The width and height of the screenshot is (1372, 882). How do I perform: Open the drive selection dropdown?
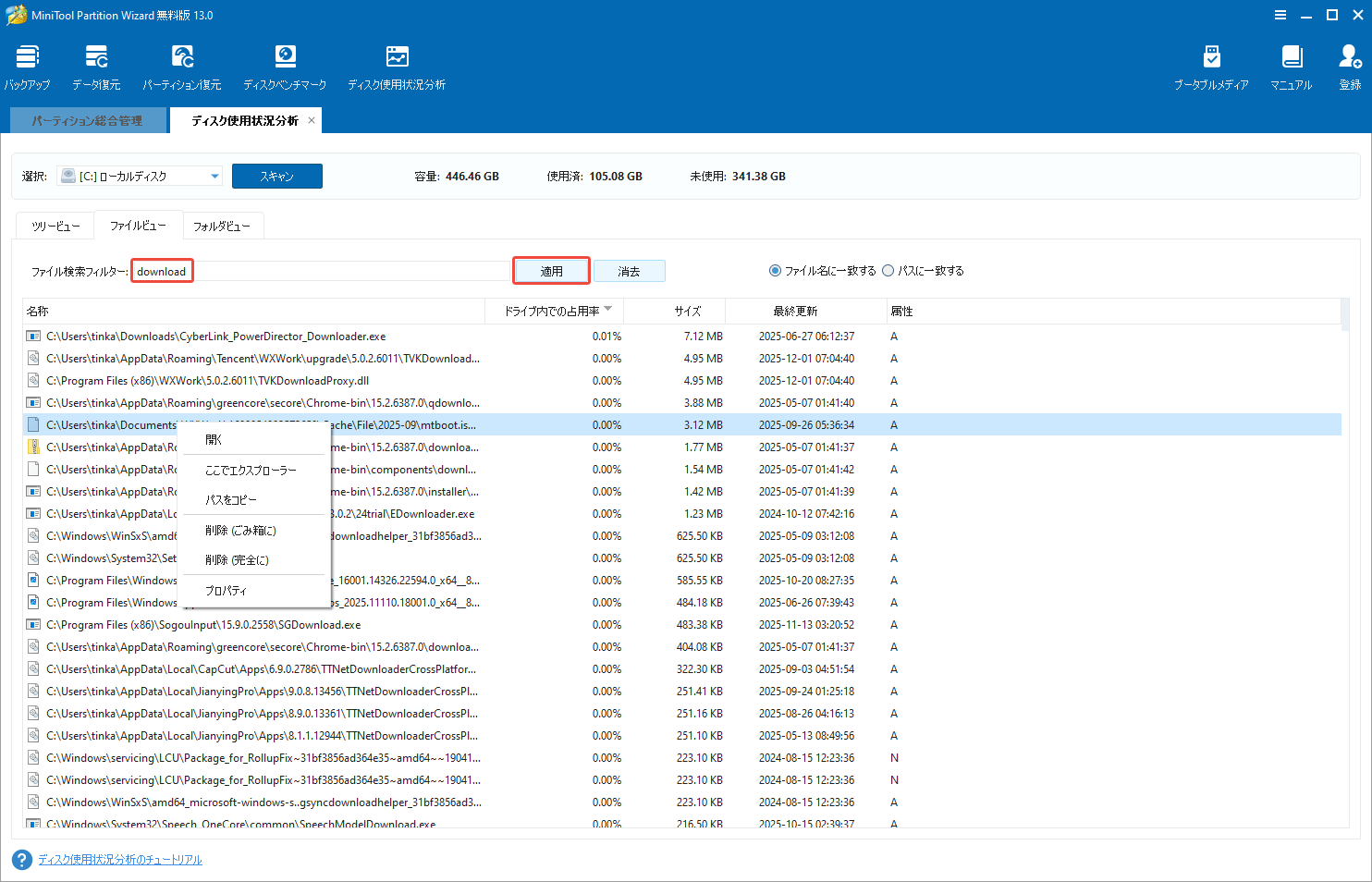(x=214, y=176)
